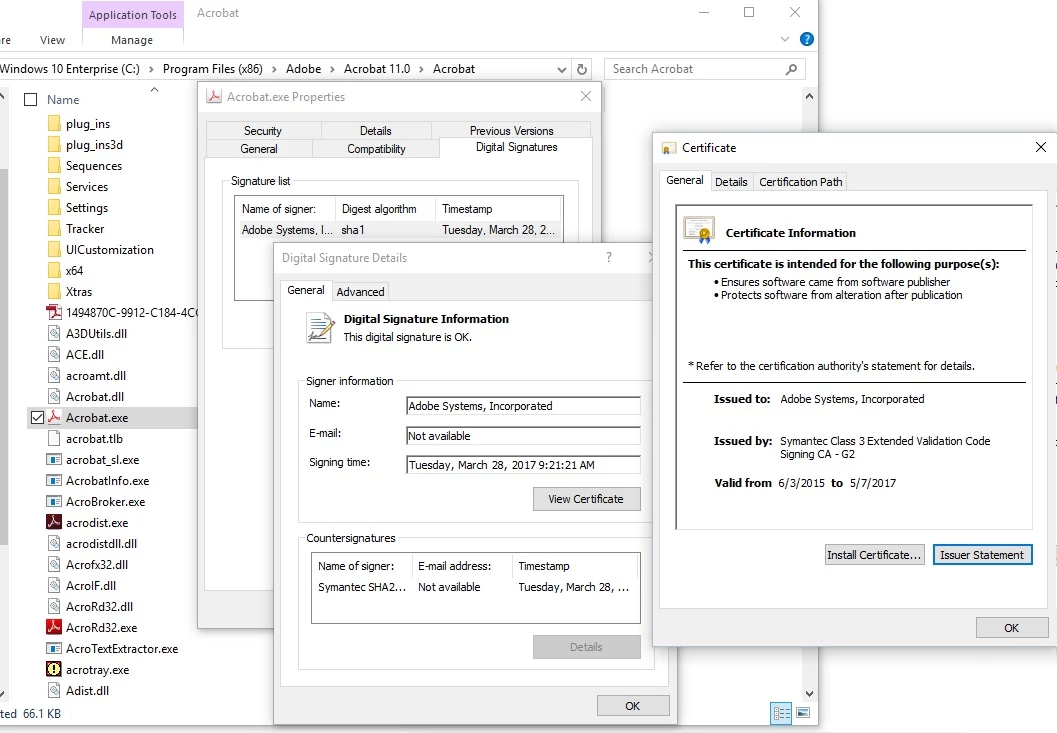
Task: Click the refresh icon beside address bar
Action: [582, 69]
